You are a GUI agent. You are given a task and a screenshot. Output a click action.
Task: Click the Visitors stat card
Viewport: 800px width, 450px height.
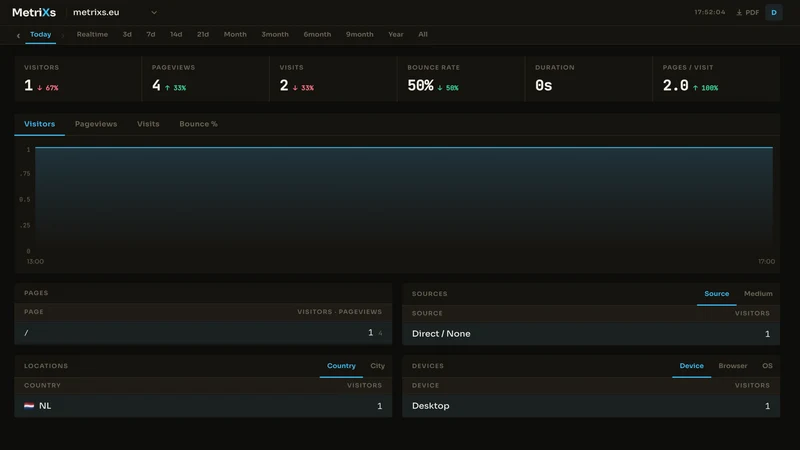pyautogui.click(x=78, y=79)
